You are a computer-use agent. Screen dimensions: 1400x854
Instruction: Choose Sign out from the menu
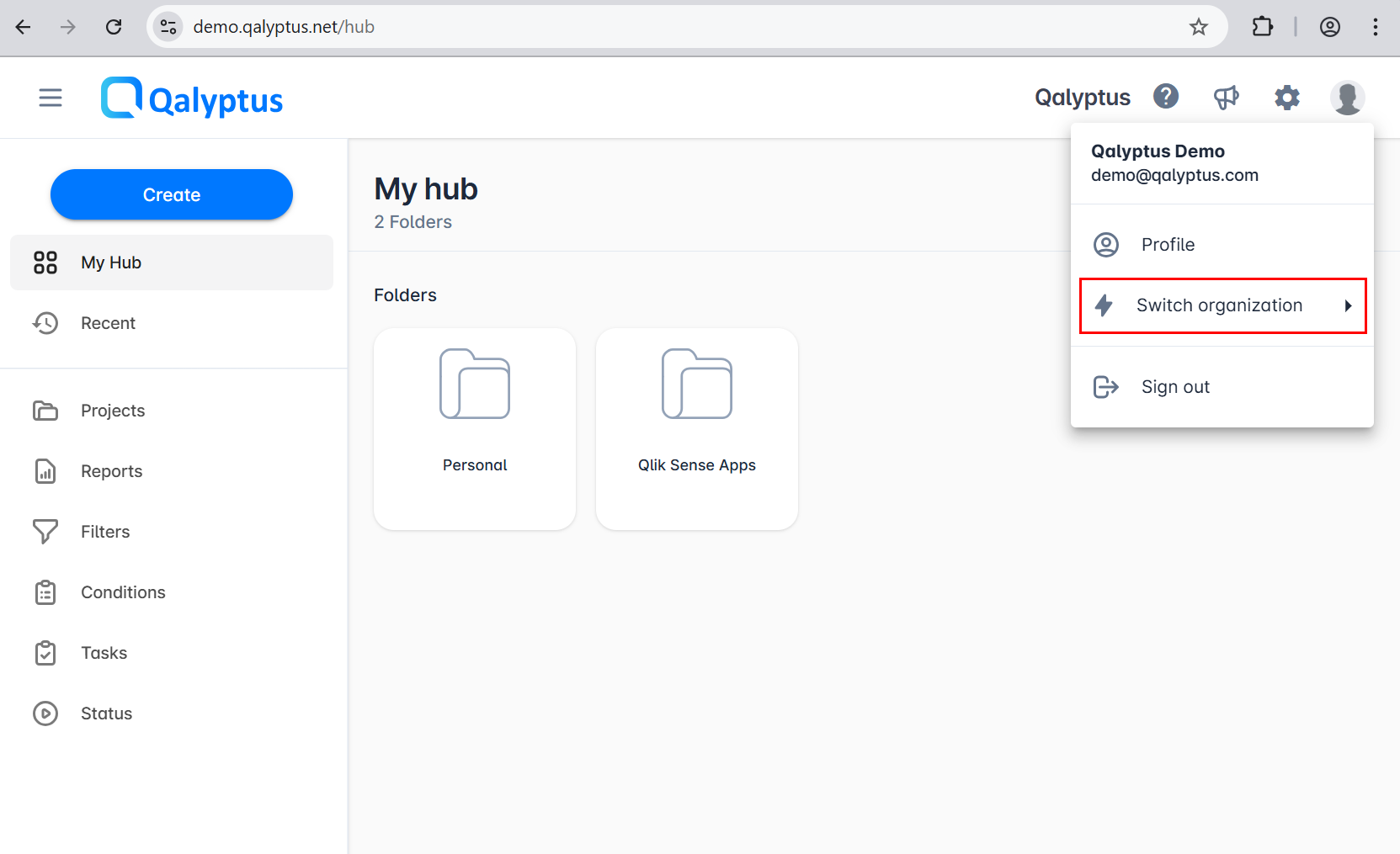1175,386
